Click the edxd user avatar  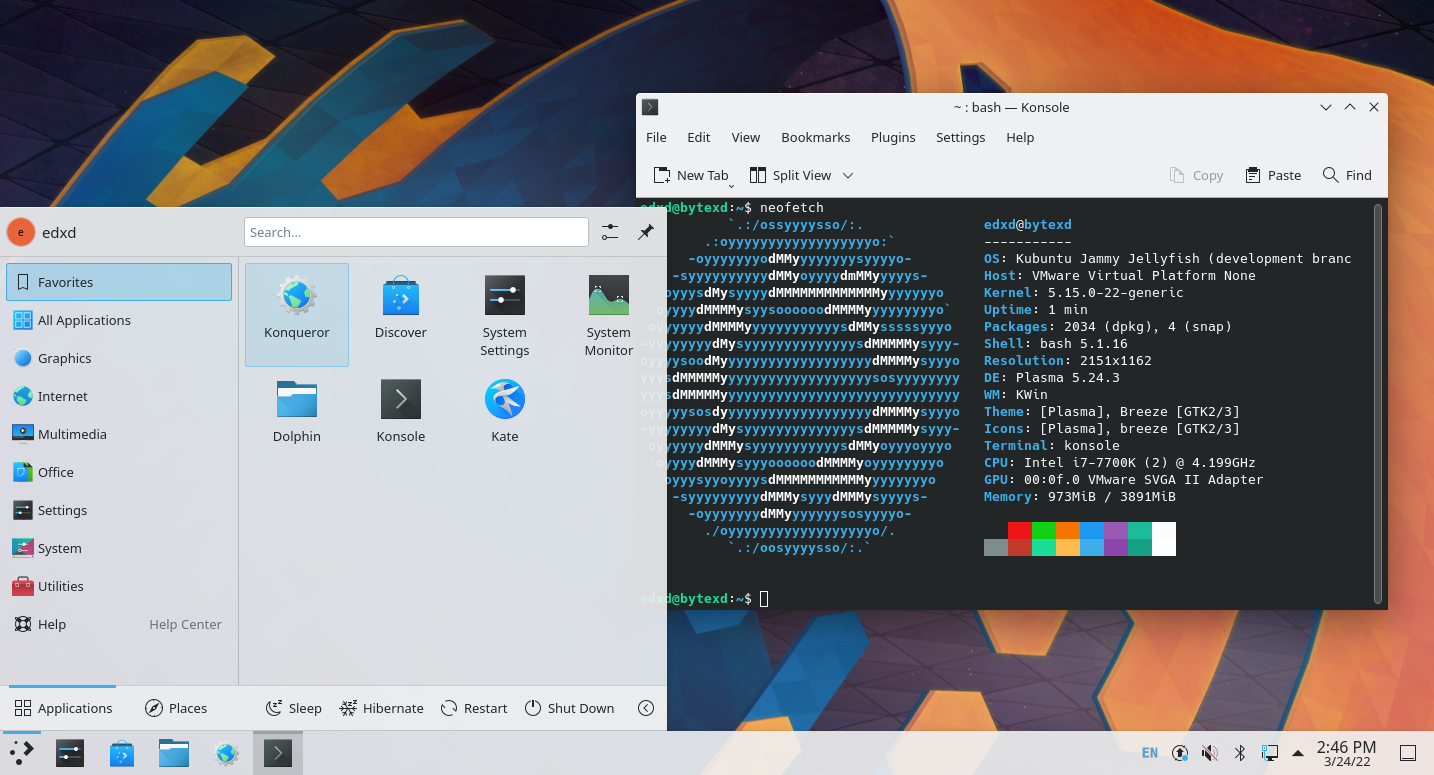(21, 232)
